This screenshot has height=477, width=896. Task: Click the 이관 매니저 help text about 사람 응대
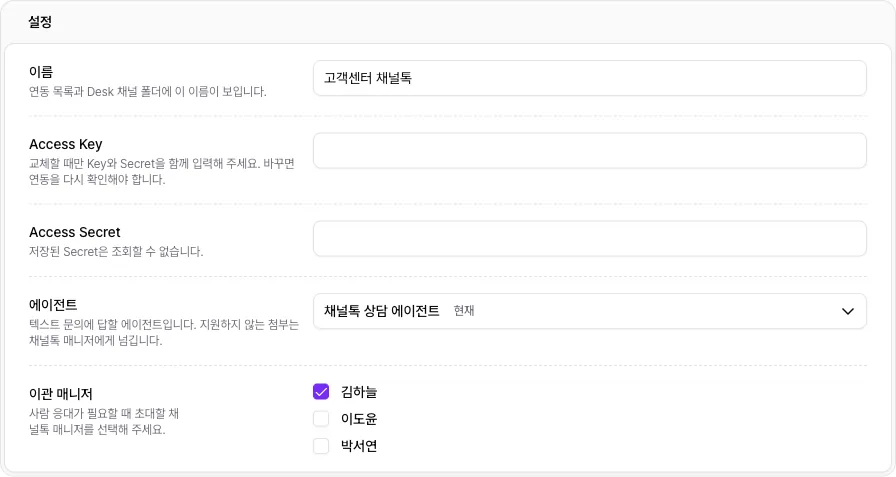(x=104, y=421)
